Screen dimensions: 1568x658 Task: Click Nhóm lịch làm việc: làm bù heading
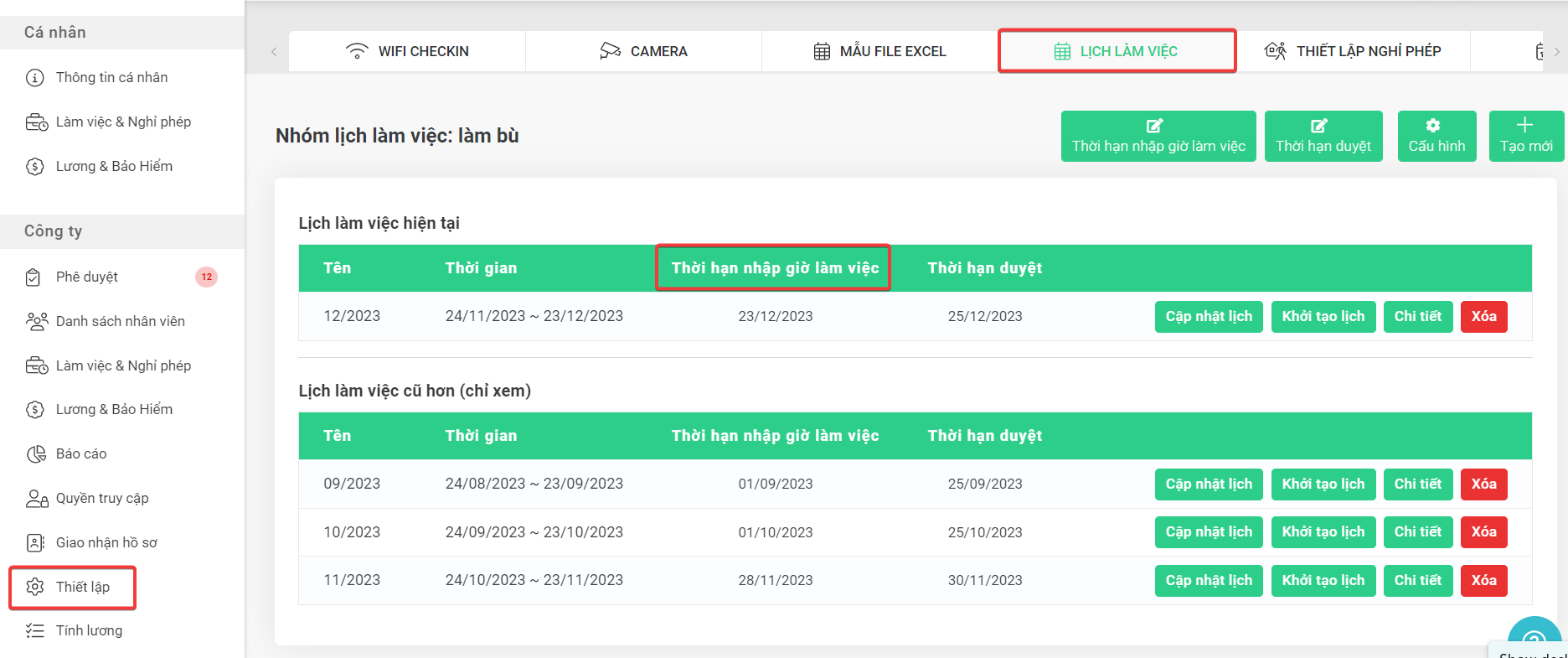pyautogui.click(x=397, y=136)
